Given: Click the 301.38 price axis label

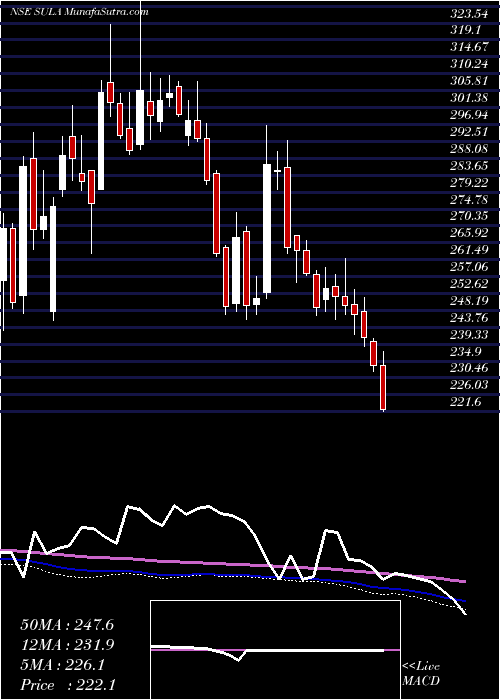Looking at the screenshot, I should point(468,98).
